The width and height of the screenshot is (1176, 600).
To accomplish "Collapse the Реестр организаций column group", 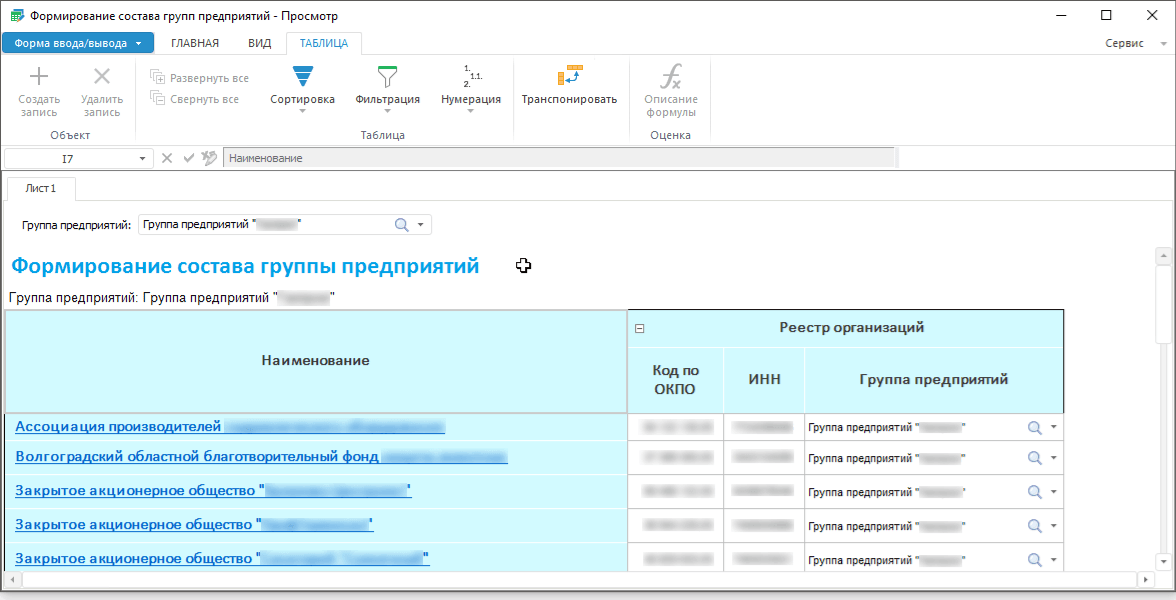I will [640, 328].
